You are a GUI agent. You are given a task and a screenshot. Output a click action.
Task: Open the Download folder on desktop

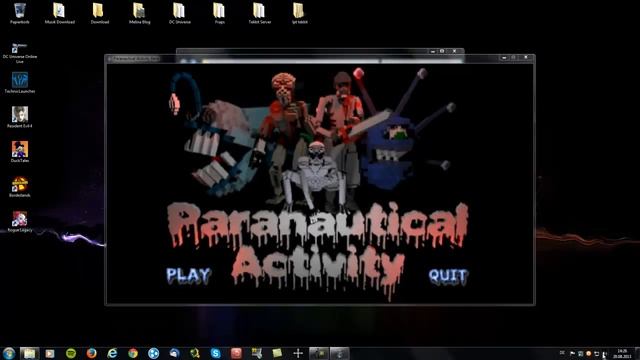[100, 13]
